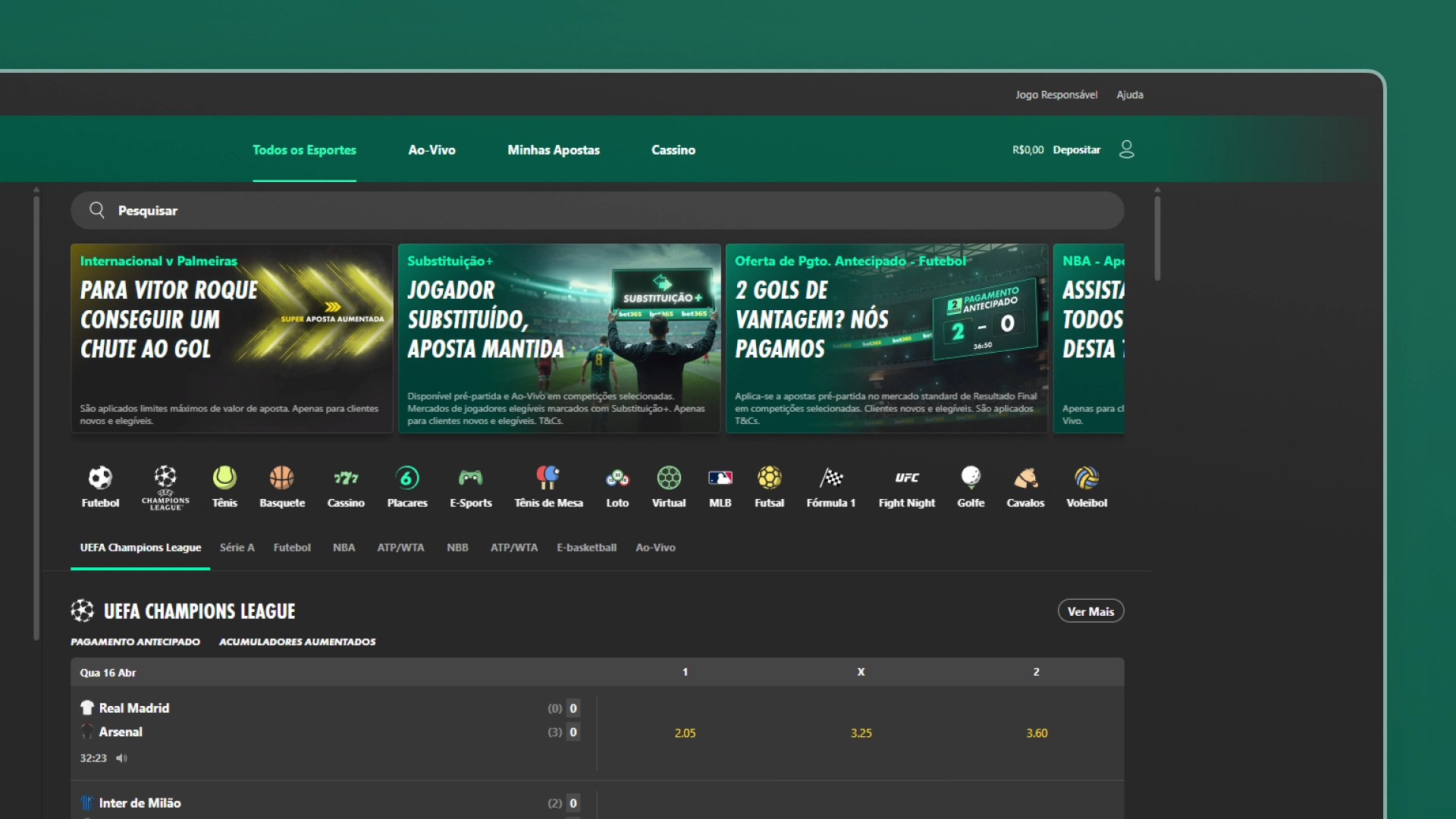The image size is (1456, 819).
Task: Click the Real Madrid shirt icon
Action: pos(87,708)
